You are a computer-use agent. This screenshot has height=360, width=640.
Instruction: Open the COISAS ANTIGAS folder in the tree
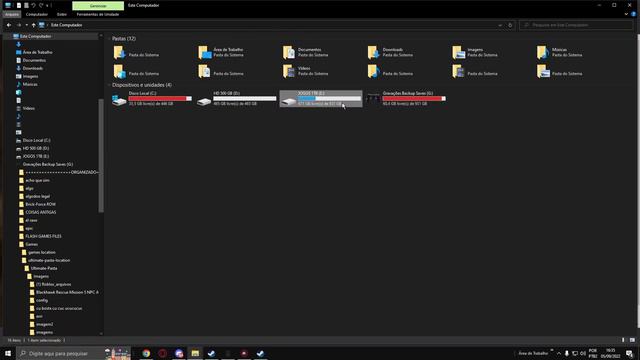40,212
